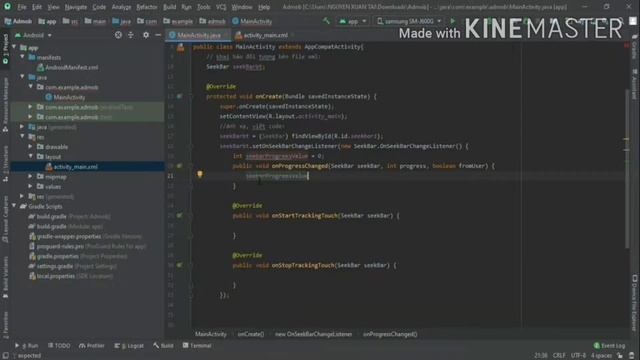640x360 pixels.
Task: Click the Make Project hammer icon
Action: coord(326,21)
